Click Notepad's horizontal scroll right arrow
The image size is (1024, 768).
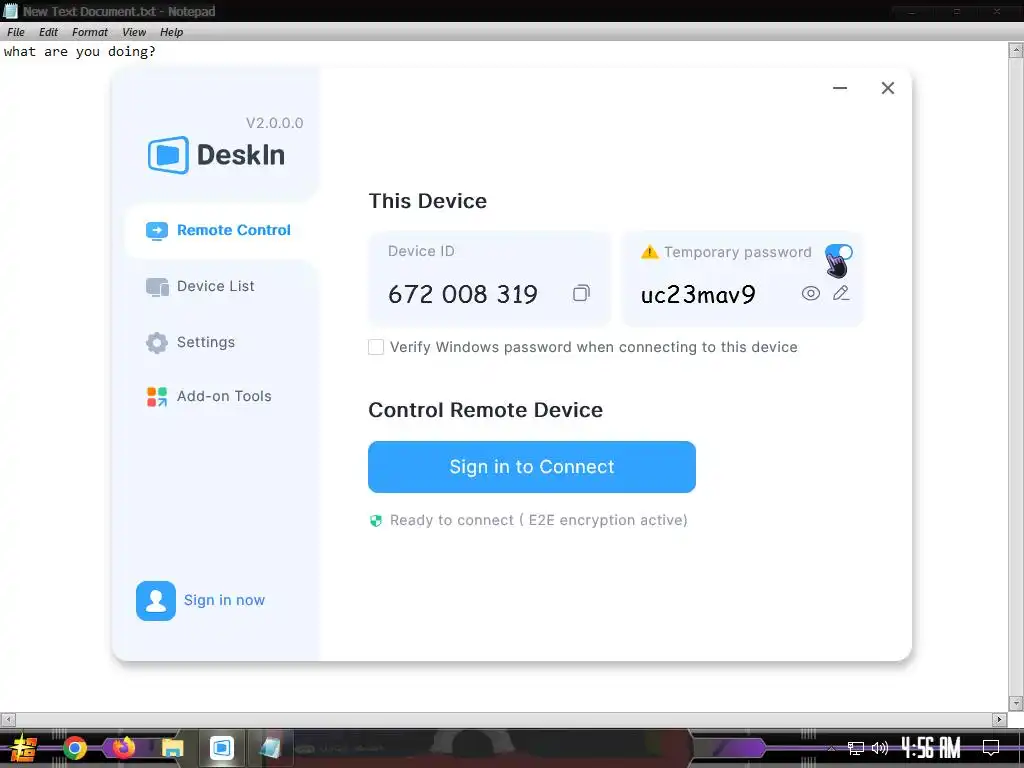pos(999,720)
